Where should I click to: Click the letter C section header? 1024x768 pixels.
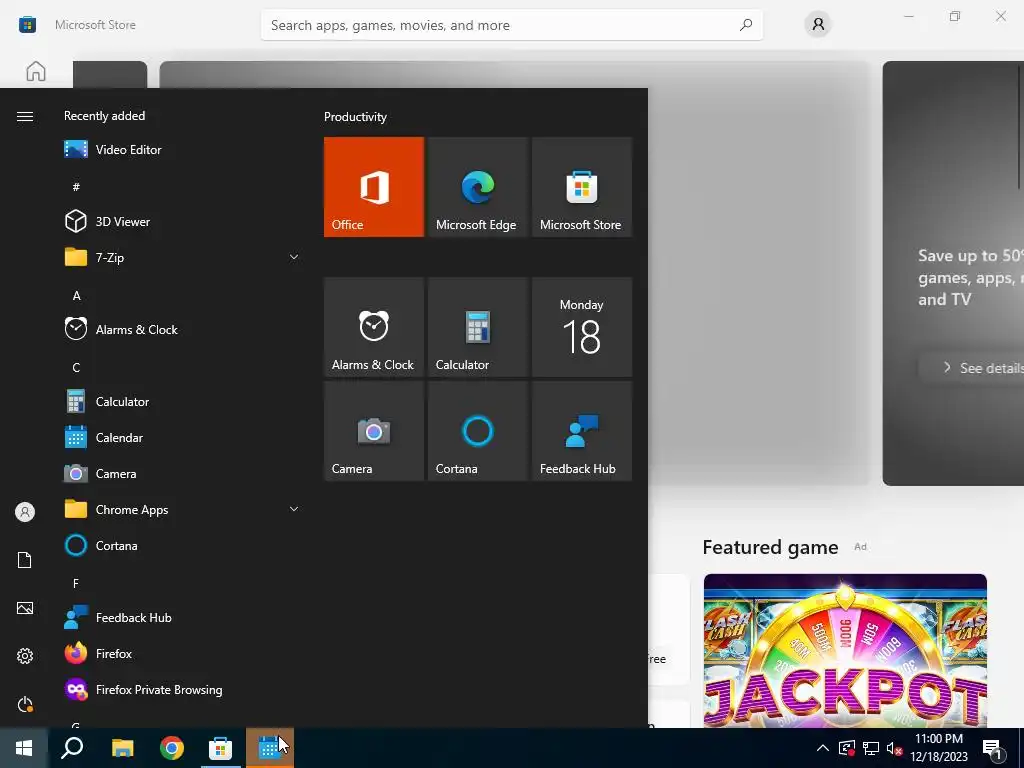(76, 368)
